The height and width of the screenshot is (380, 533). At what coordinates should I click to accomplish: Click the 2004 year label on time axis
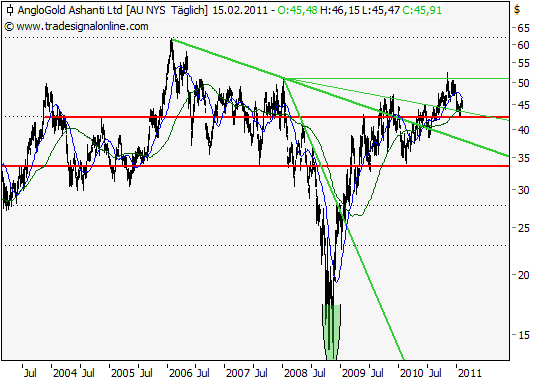pyautogui.click(x=65, y=373)
